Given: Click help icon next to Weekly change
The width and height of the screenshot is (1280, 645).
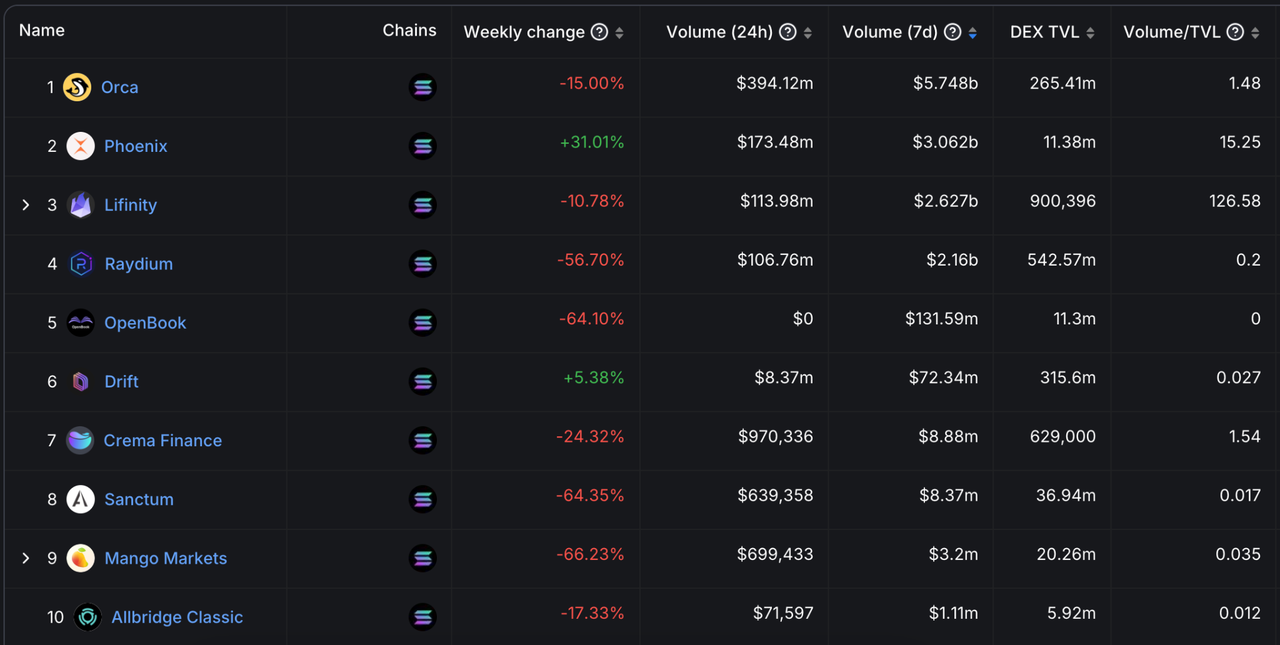Looking at the screenshot, I should click(599, 32).
